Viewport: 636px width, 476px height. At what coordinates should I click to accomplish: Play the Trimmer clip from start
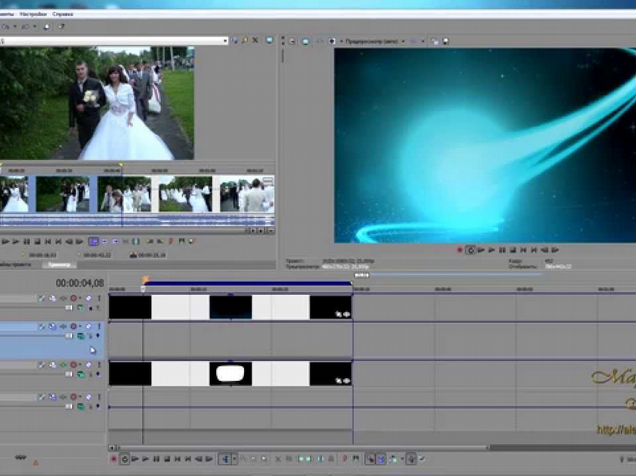click(6, 242)
